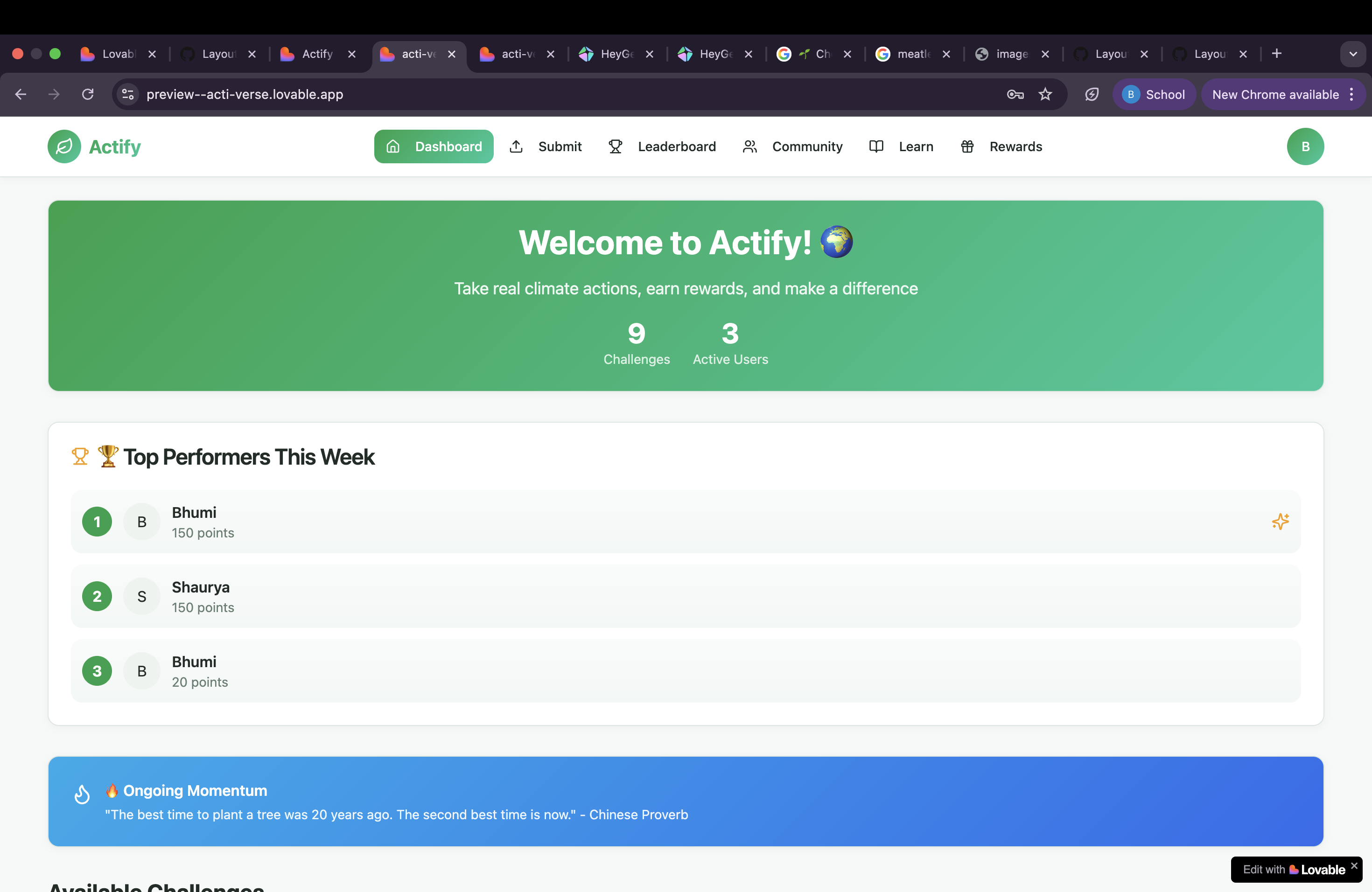This screenshot has height=892, width=1372.
Task: Open the saved passwords key icon
Action: [1015, 95]
